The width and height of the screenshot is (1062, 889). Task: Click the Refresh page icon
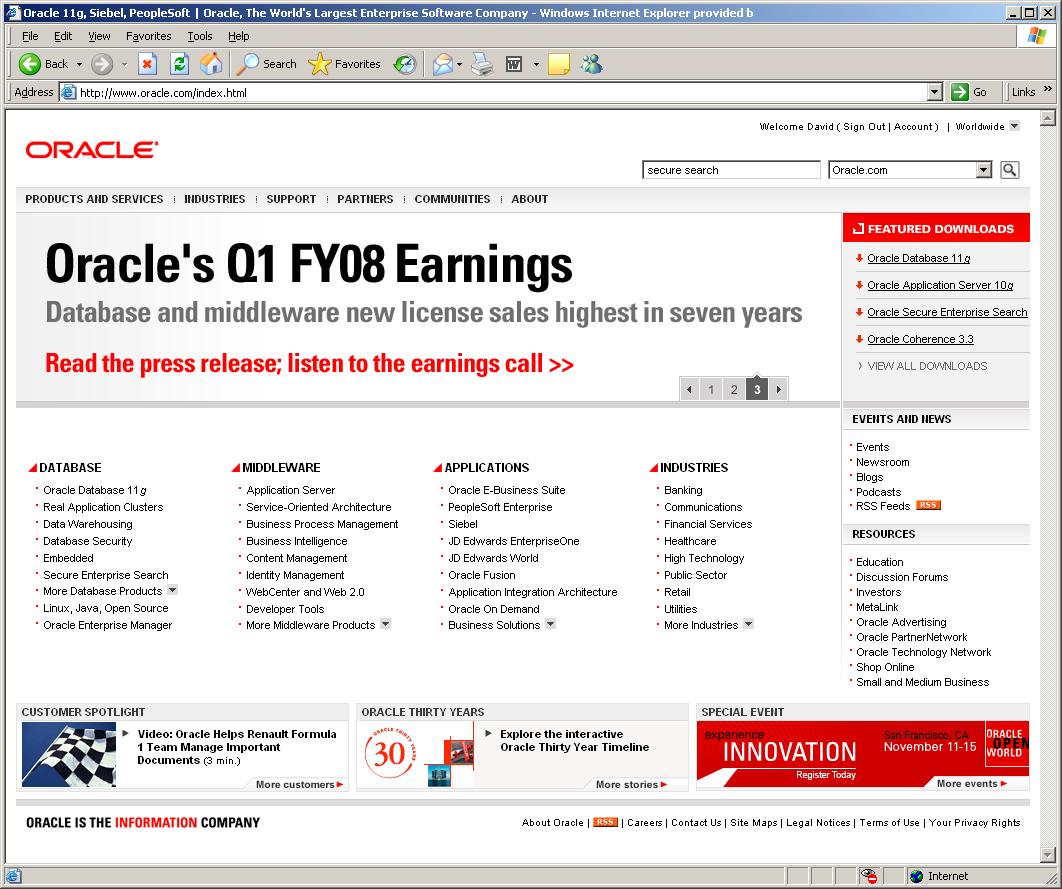pos(179,64)
